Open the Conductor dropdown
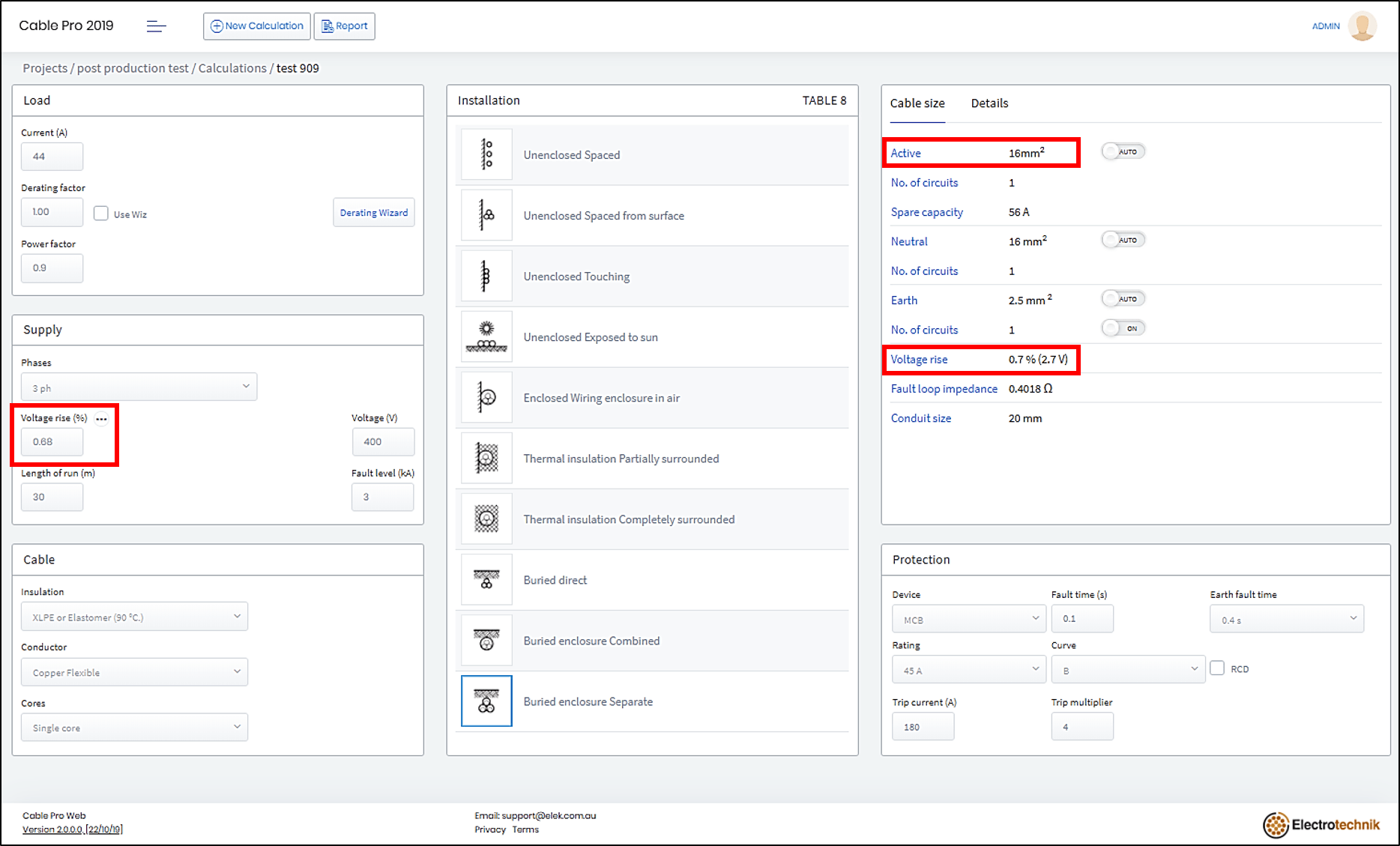Viewport: 1400px width, 846px height. tap(135, 672)
